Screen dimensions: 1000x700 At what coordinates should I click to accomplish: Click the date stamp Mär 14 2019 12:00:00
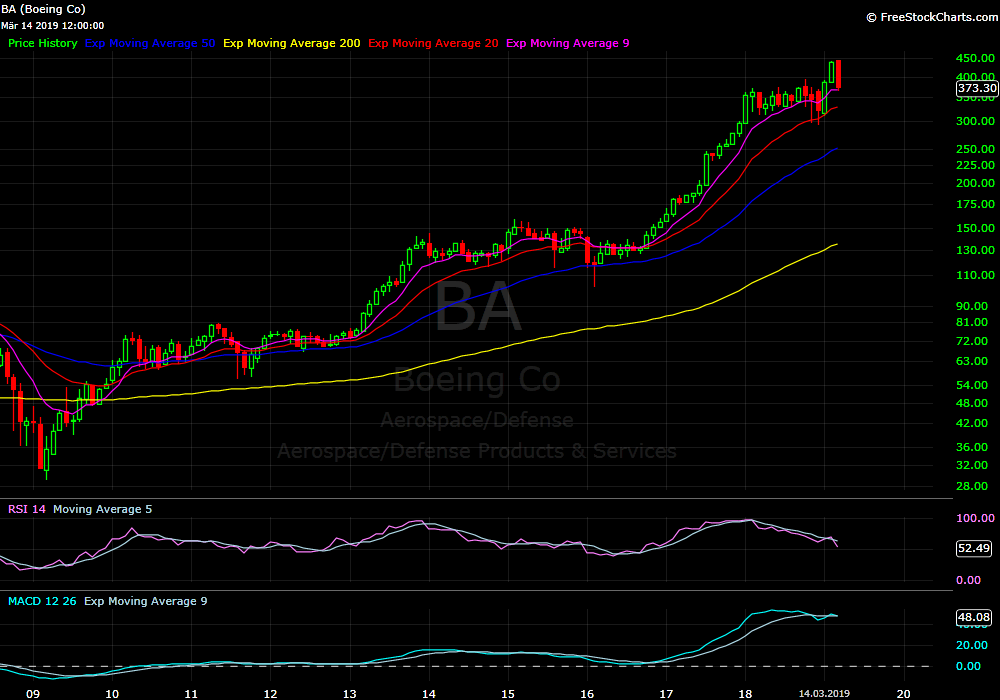point(52,26)
